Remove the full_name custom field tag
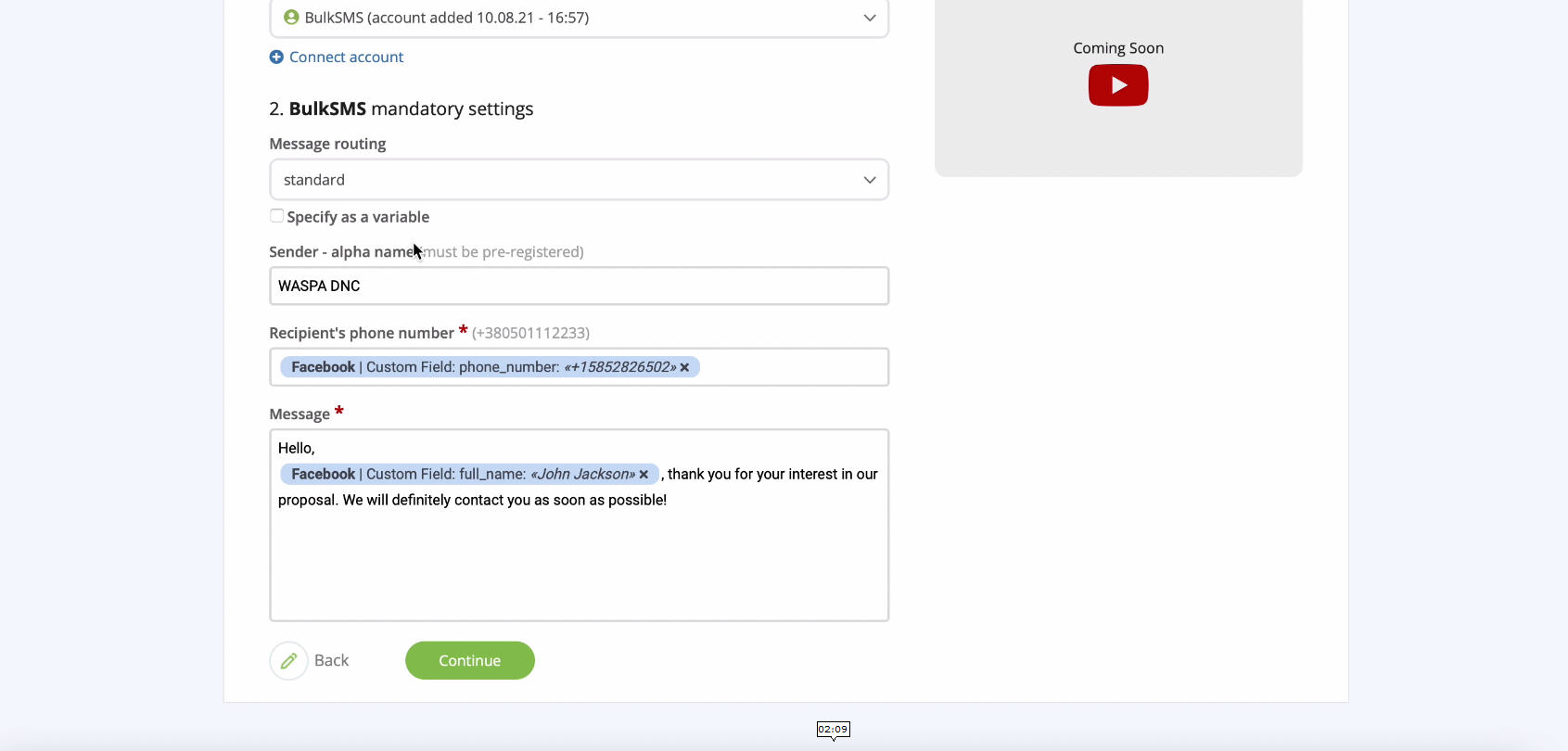This screenshot has height=751, width=1568. (x=644, y=475)
